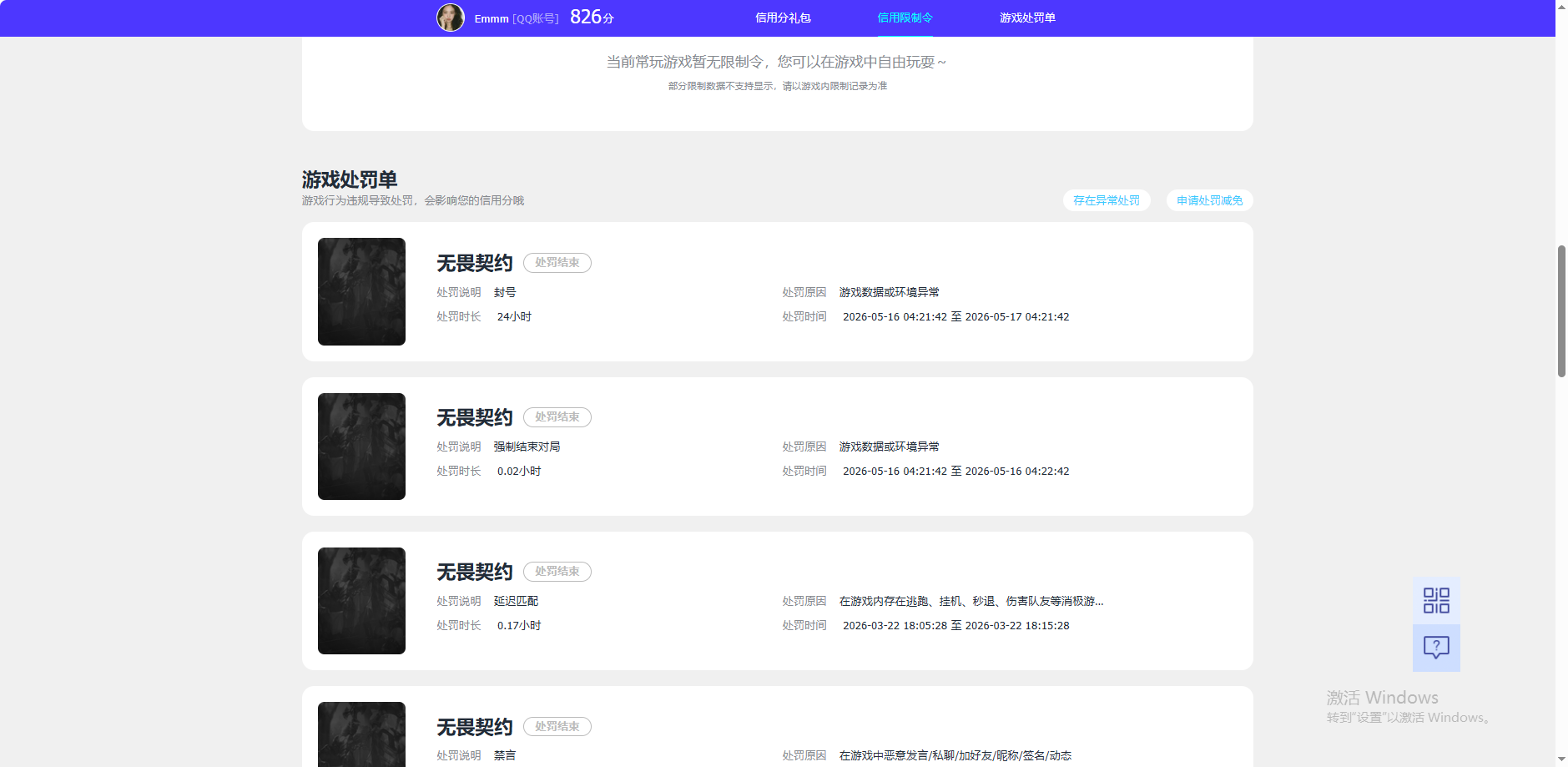Open thumbnail of the 禁言 penalty card

[361, 734]
